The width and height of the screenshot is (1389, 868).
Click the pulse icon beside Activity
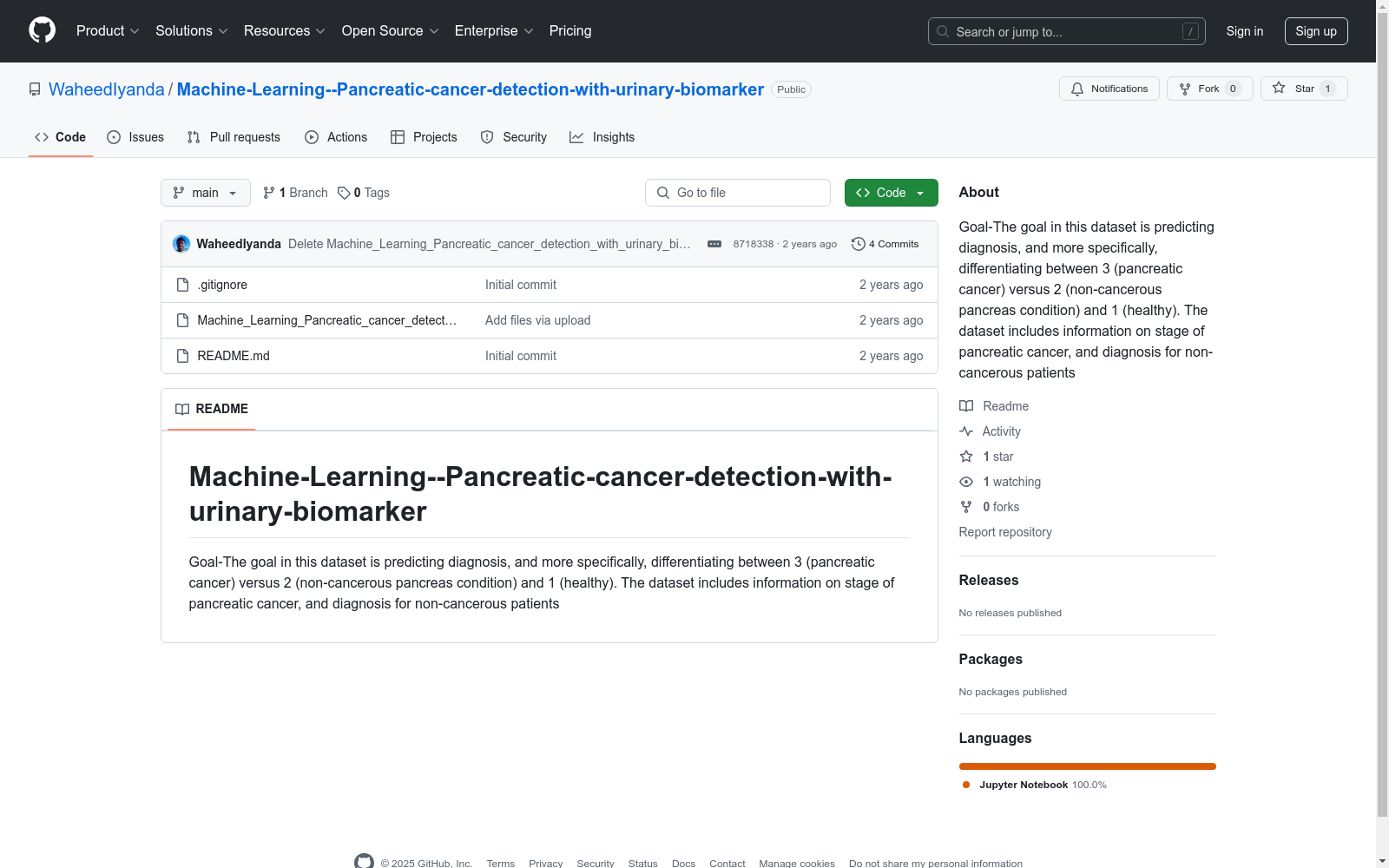pyautogui.click(x=966, y=431)
